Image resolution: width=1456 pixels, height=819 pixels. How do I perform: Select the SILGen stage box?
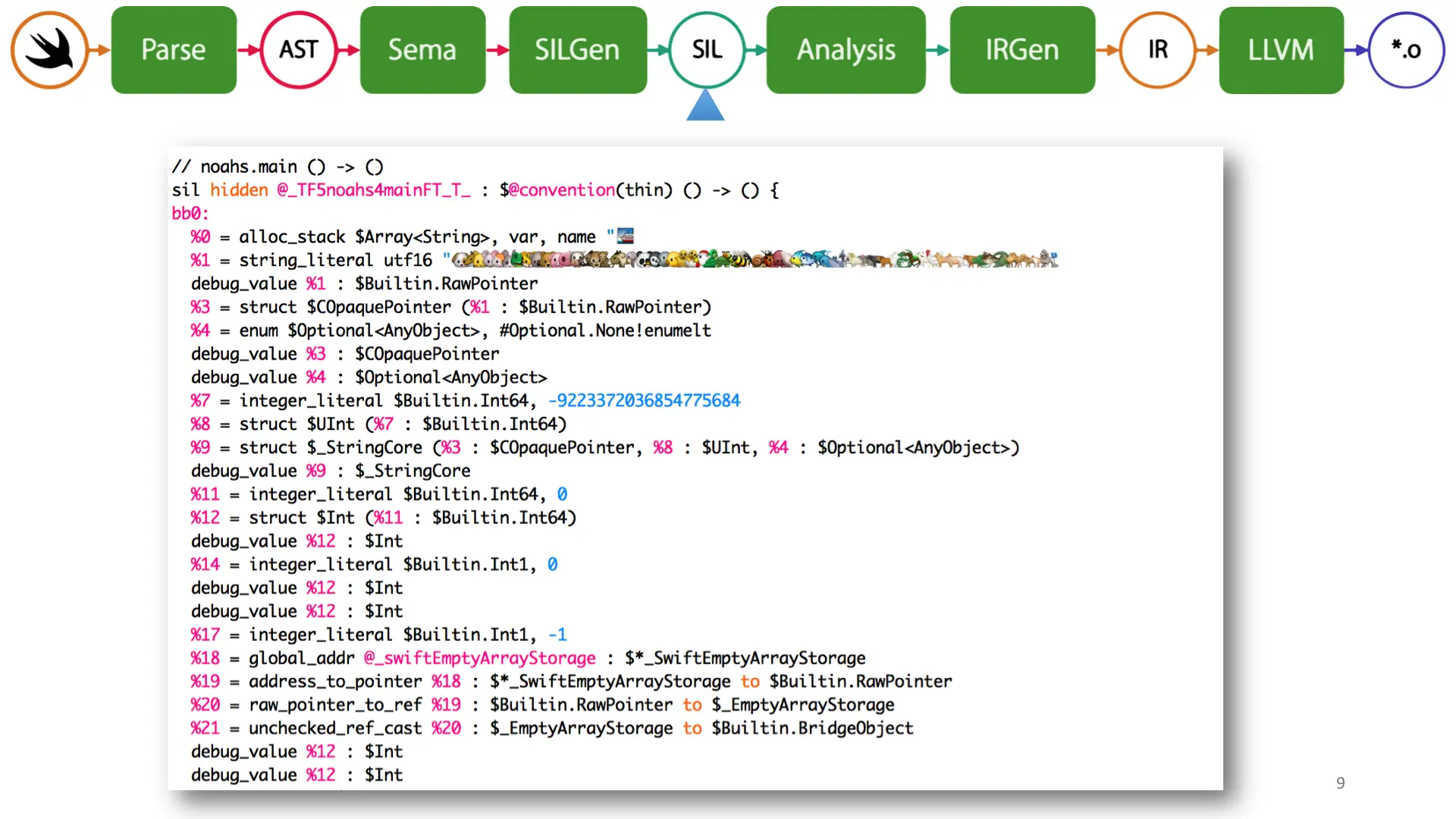(x=577, y=50)
